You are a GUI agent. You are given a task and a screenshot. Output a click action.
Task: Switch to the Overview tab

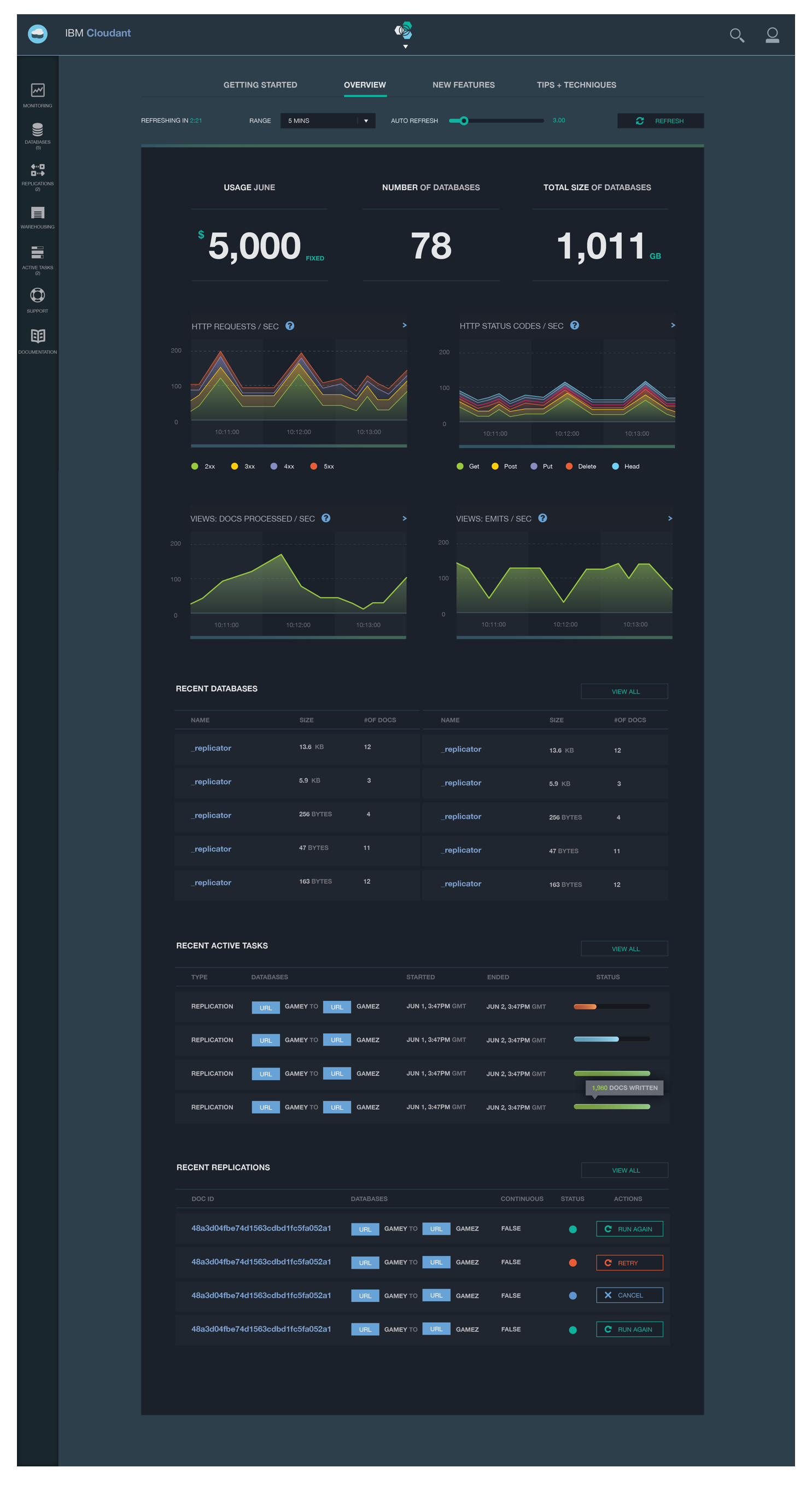[x=365, y=85]
